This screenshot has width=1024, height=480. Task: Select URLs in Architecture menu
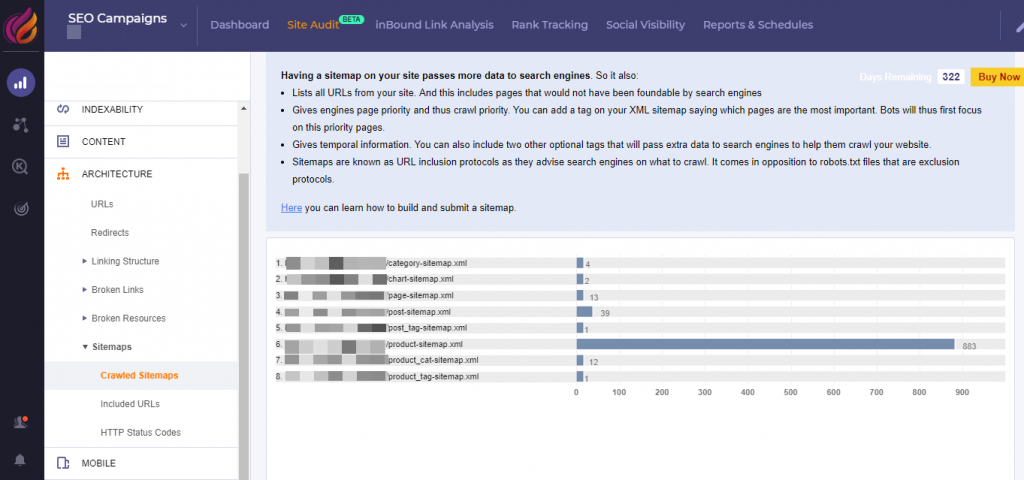pos(102,204)
